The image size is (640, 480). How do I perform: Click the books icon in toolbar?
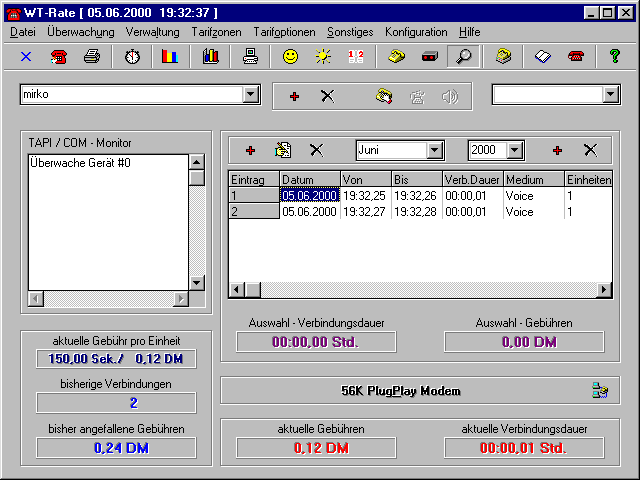pos(211,56)
